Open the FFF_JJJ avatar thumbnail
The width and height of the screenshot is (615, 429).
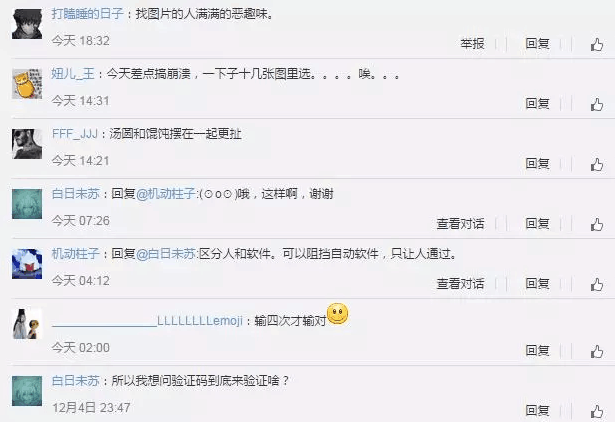click(27, 144)
